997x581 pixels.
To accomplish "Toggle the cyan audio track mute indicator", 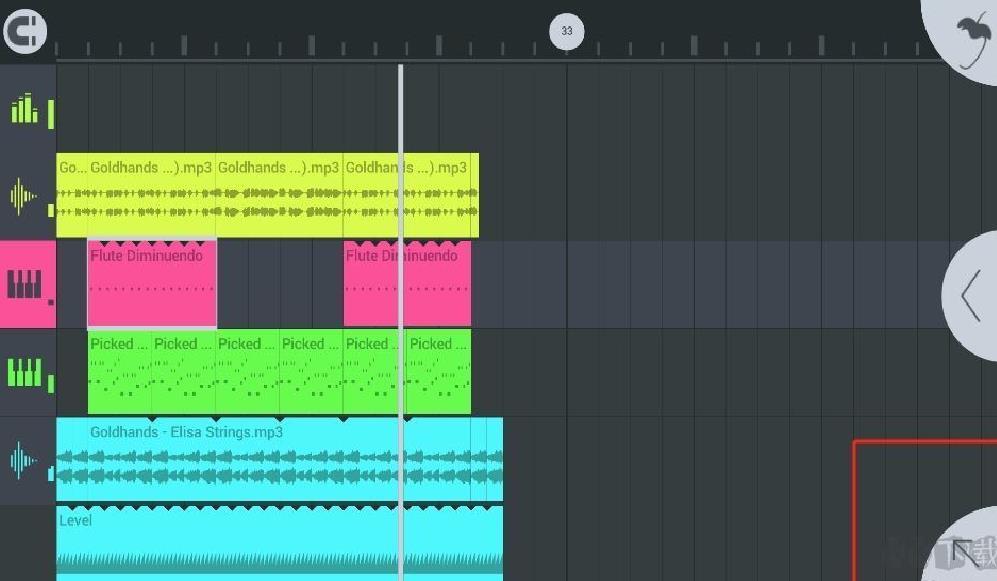I will [51, 474].
